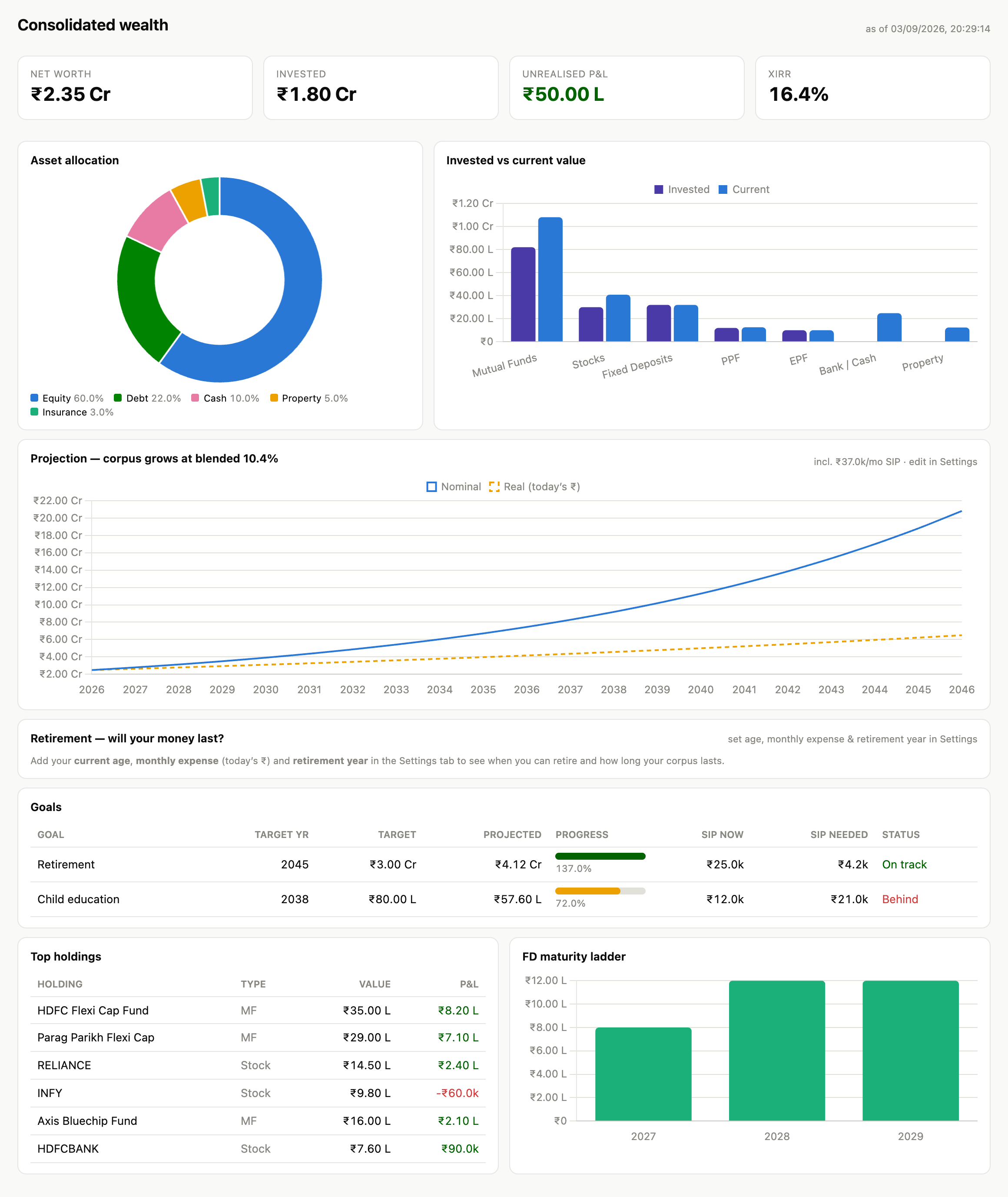The width and height of the screenshot is (1008, 1197).
Task: Click the SIP NEEDED column header
Action: (x=839, y=835)
